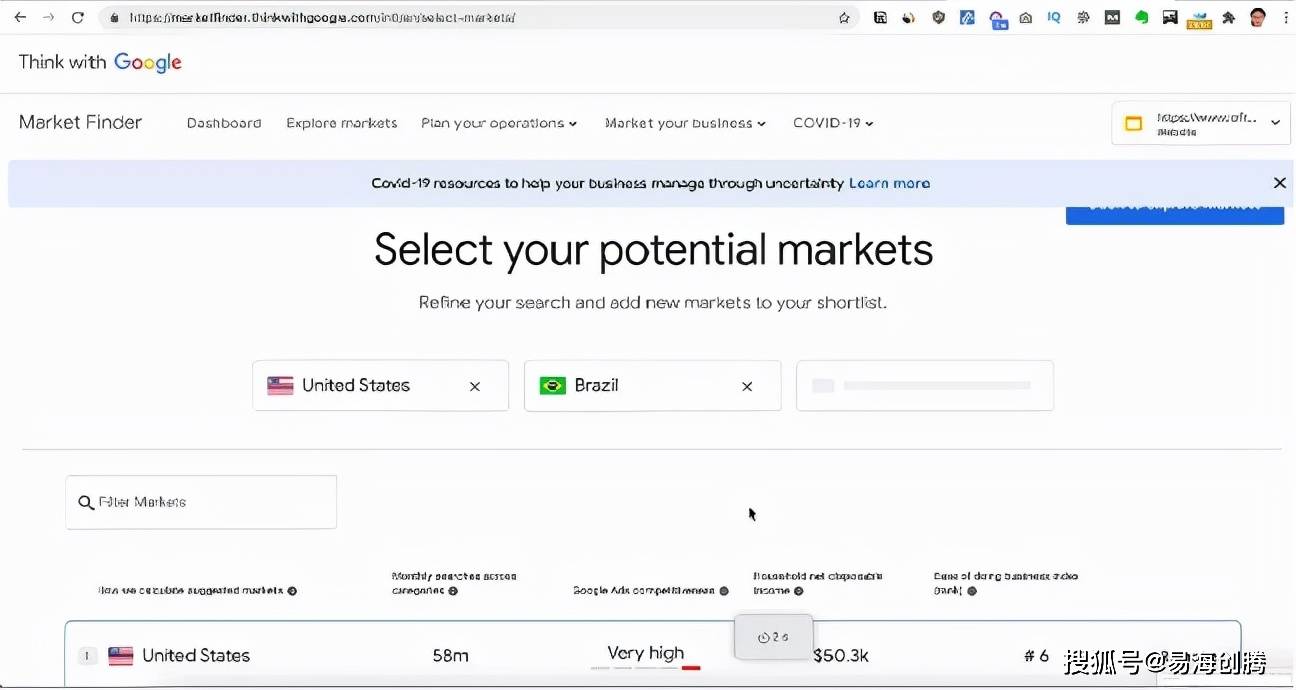The image size is (1296, 690).
Task: Click the Brazil flag in the shortlist chip
Action: tap(553, 386)
